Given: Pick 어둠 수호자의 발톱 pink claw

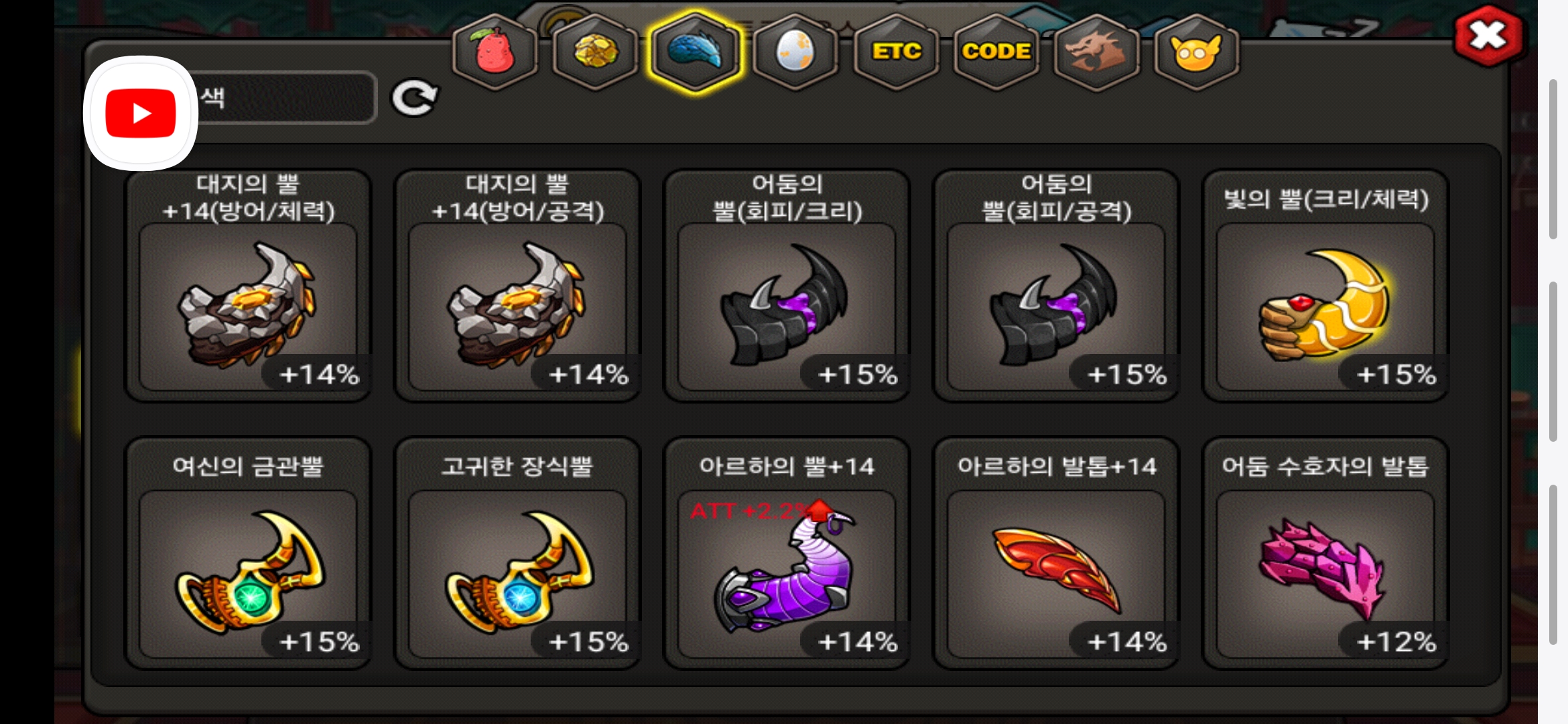Looking at the screenshot, I should pos(1325,553).
